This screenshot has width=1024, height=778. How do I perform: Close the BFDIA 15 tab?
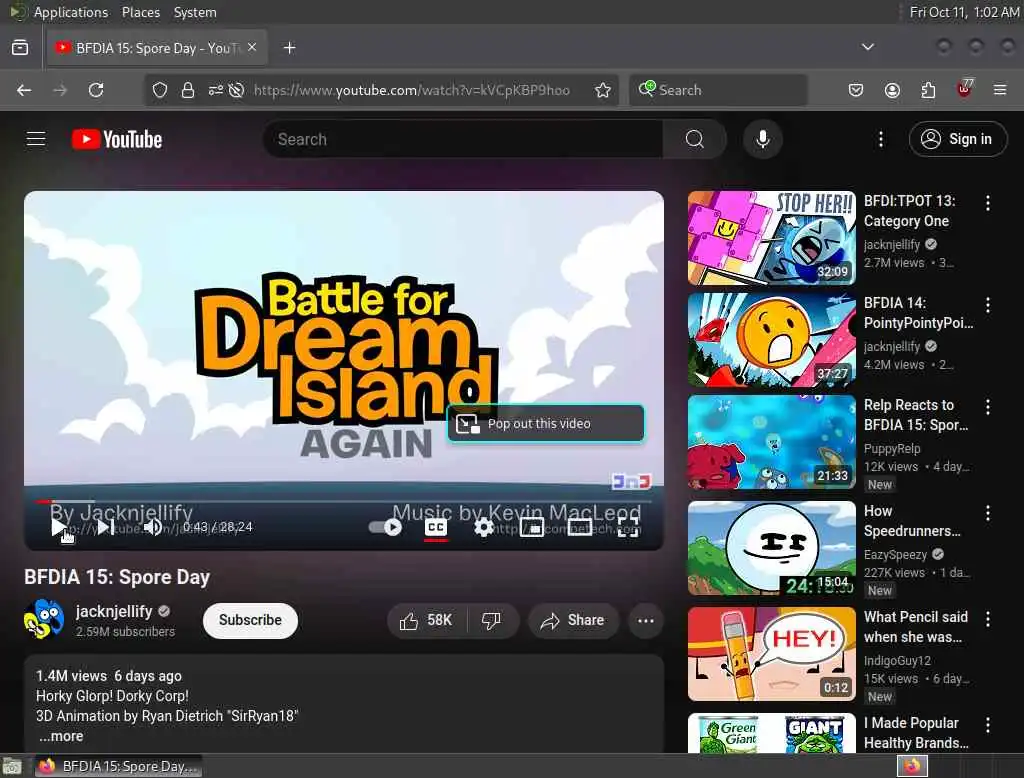252,47
